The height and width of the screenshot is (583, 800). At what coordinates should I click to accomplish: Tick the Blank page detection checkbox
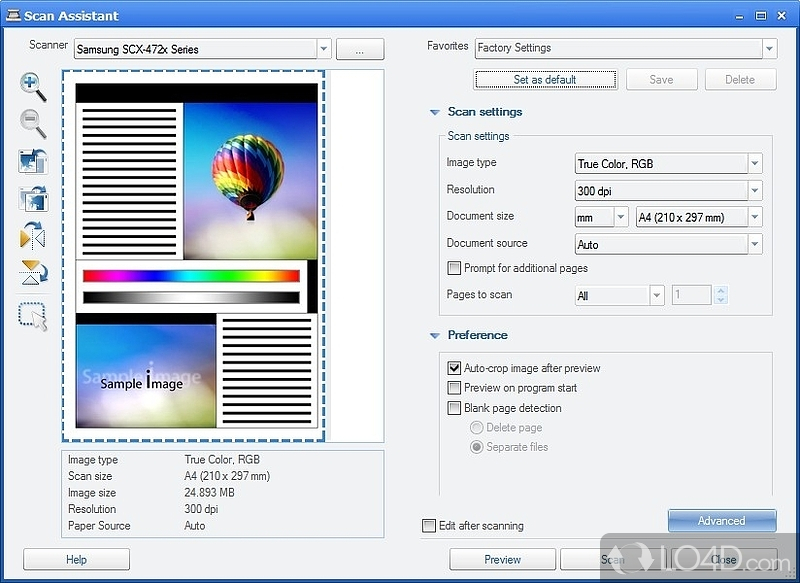(x=455, y=408)
